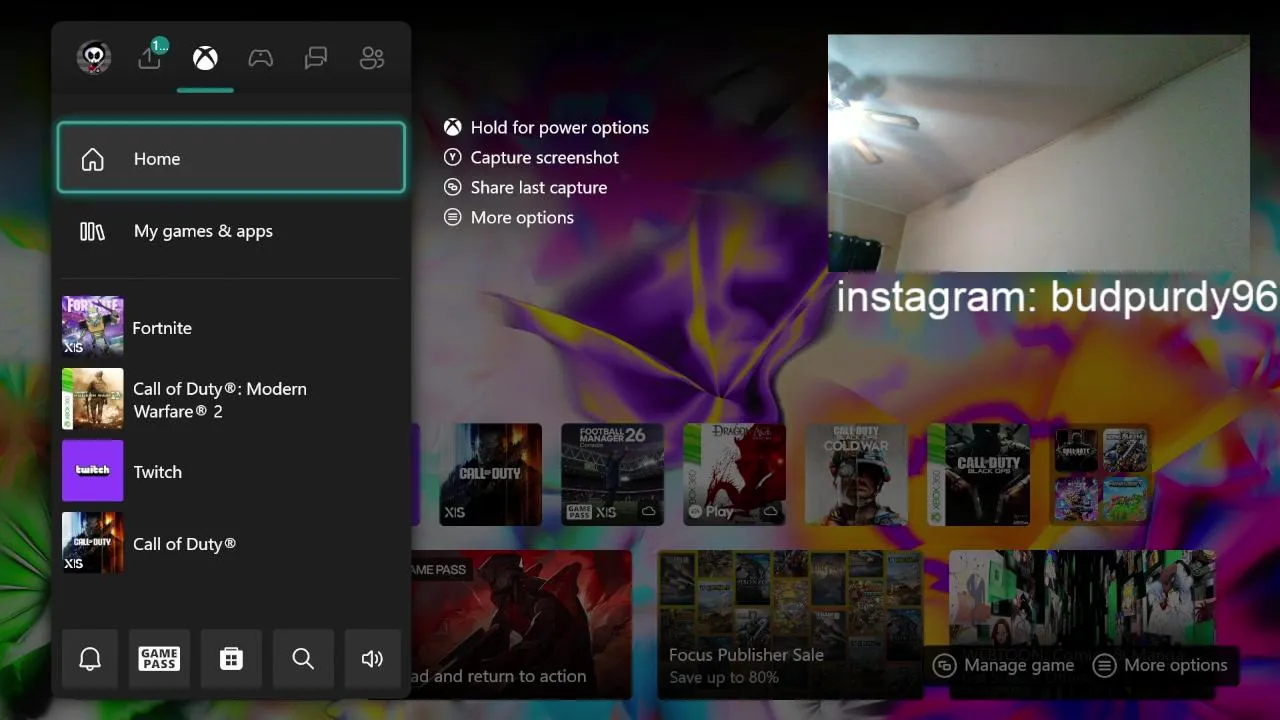Open the Capture & share tab
The image size is (1280, 720).
(150, 57)
